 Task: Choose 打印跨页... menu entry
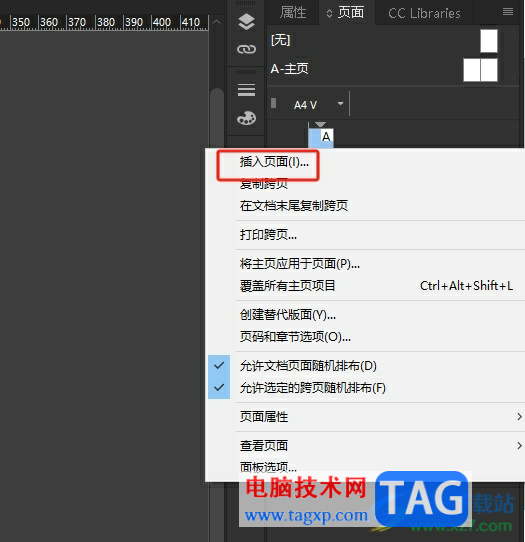365,235
